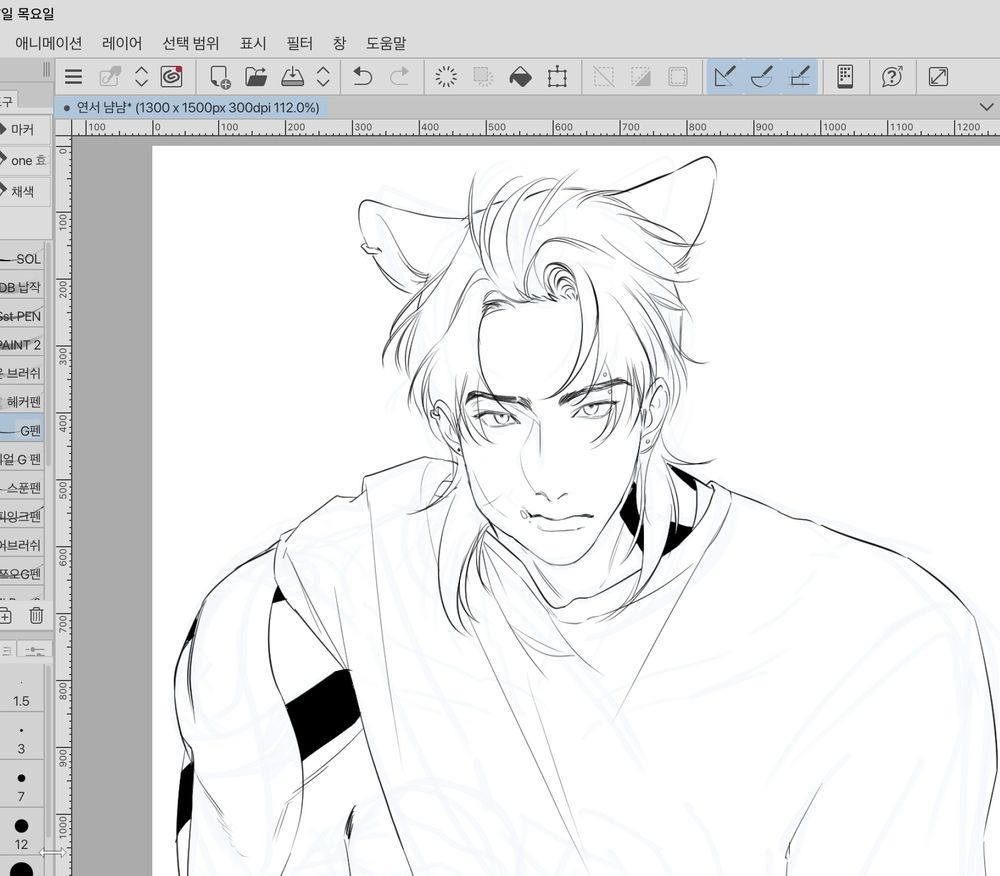Click the Clear (sunburst) icon
Image resolution: width=1000 pixels, height=876 pixels.
click(x=446, y=77)
